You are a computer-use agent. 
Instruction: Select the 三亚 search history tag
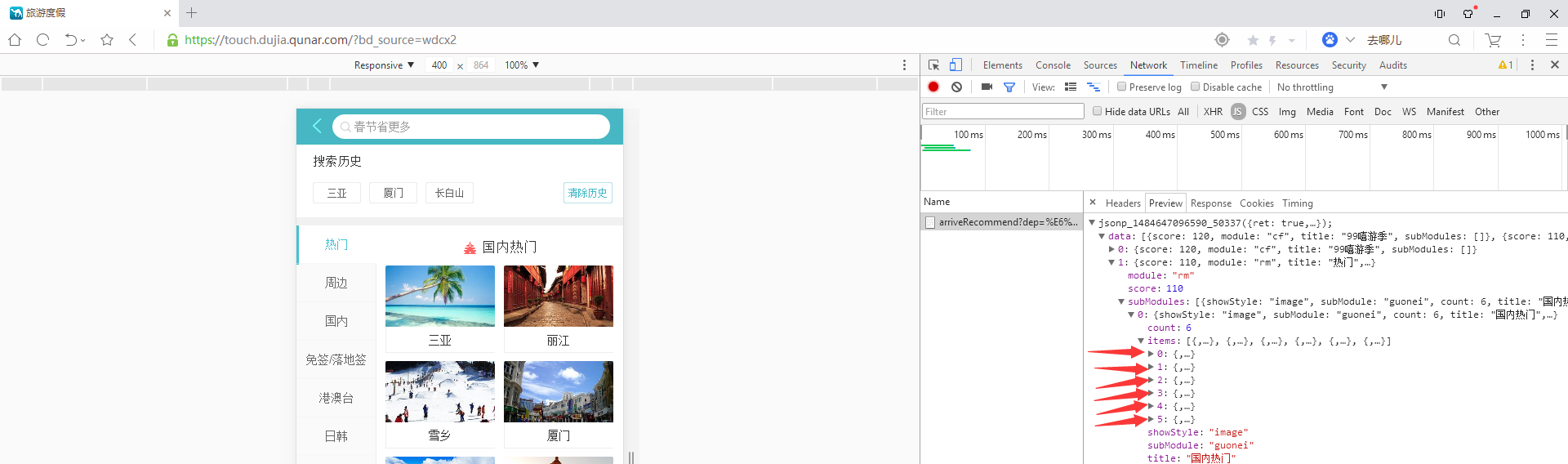point(337,193)
